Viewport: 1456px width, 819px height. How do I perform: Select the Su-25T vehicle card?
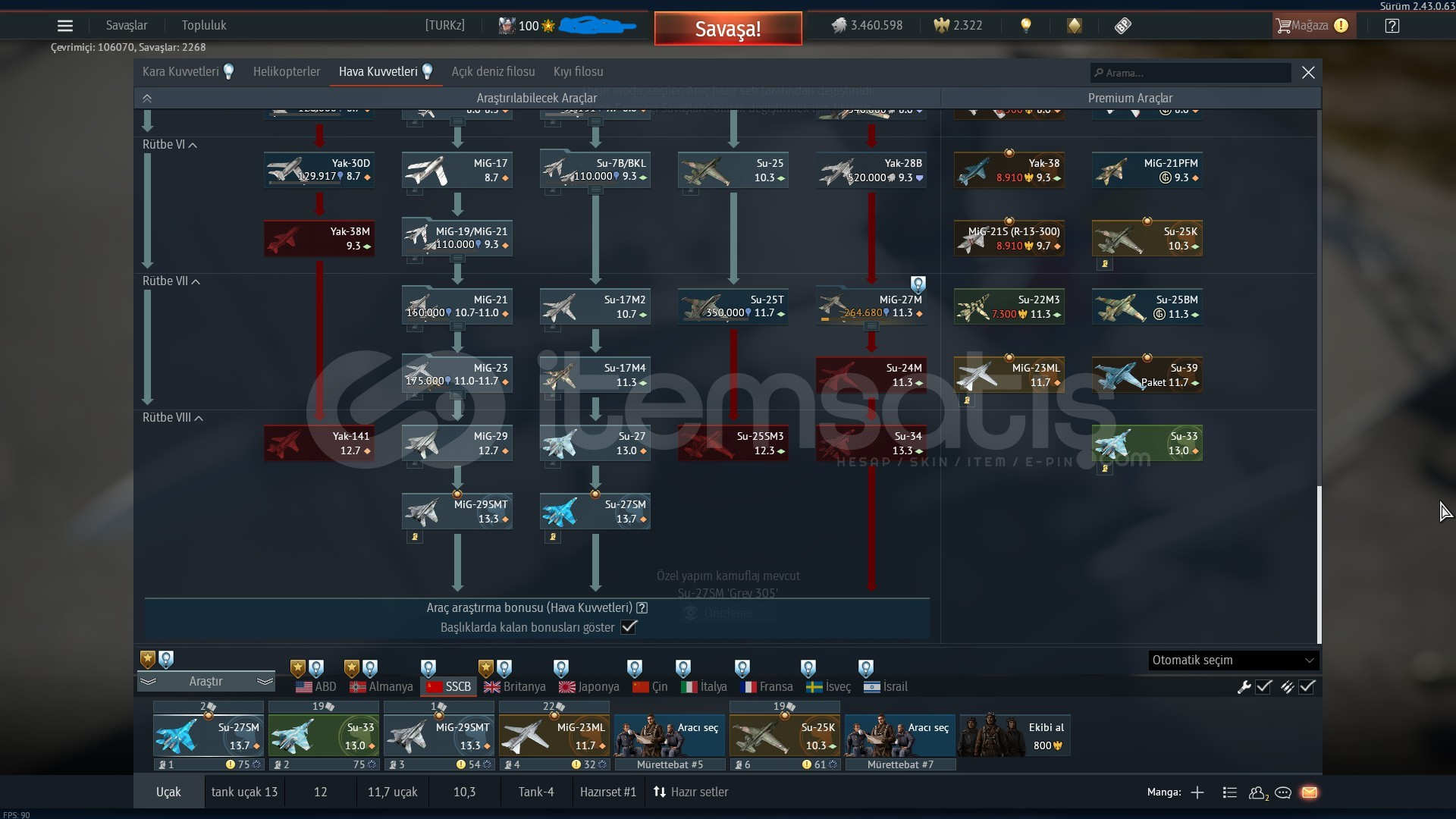click(x=733, y=307)
